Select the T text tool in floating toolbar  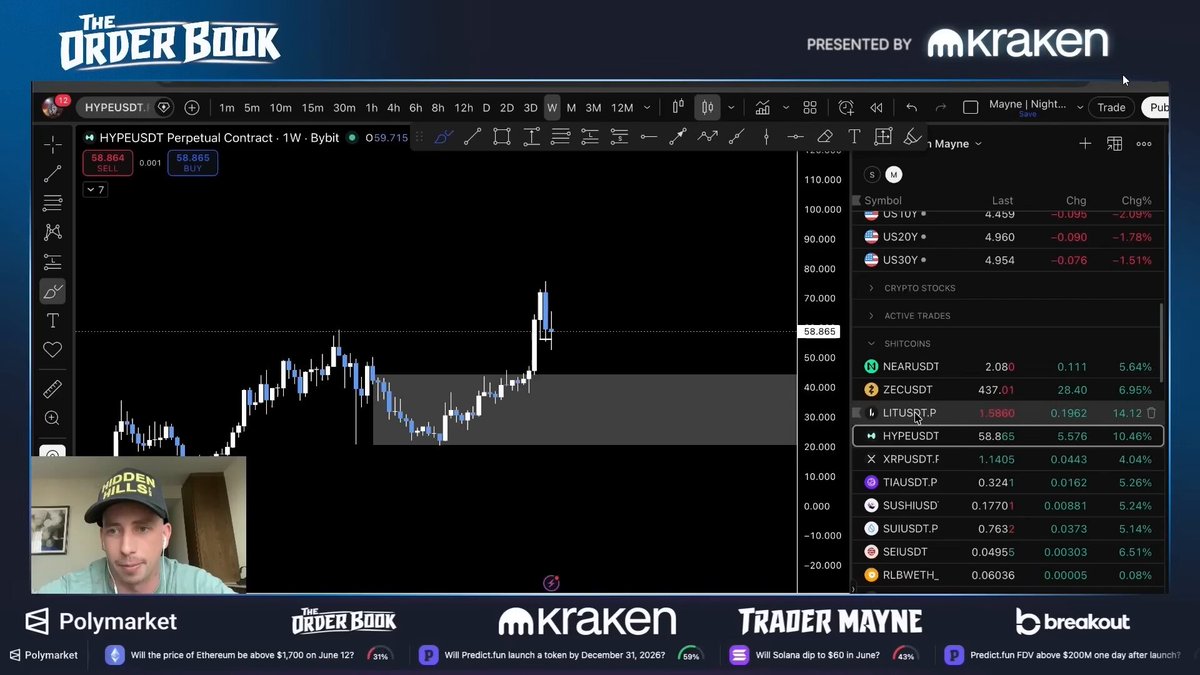tap(854, 136)
